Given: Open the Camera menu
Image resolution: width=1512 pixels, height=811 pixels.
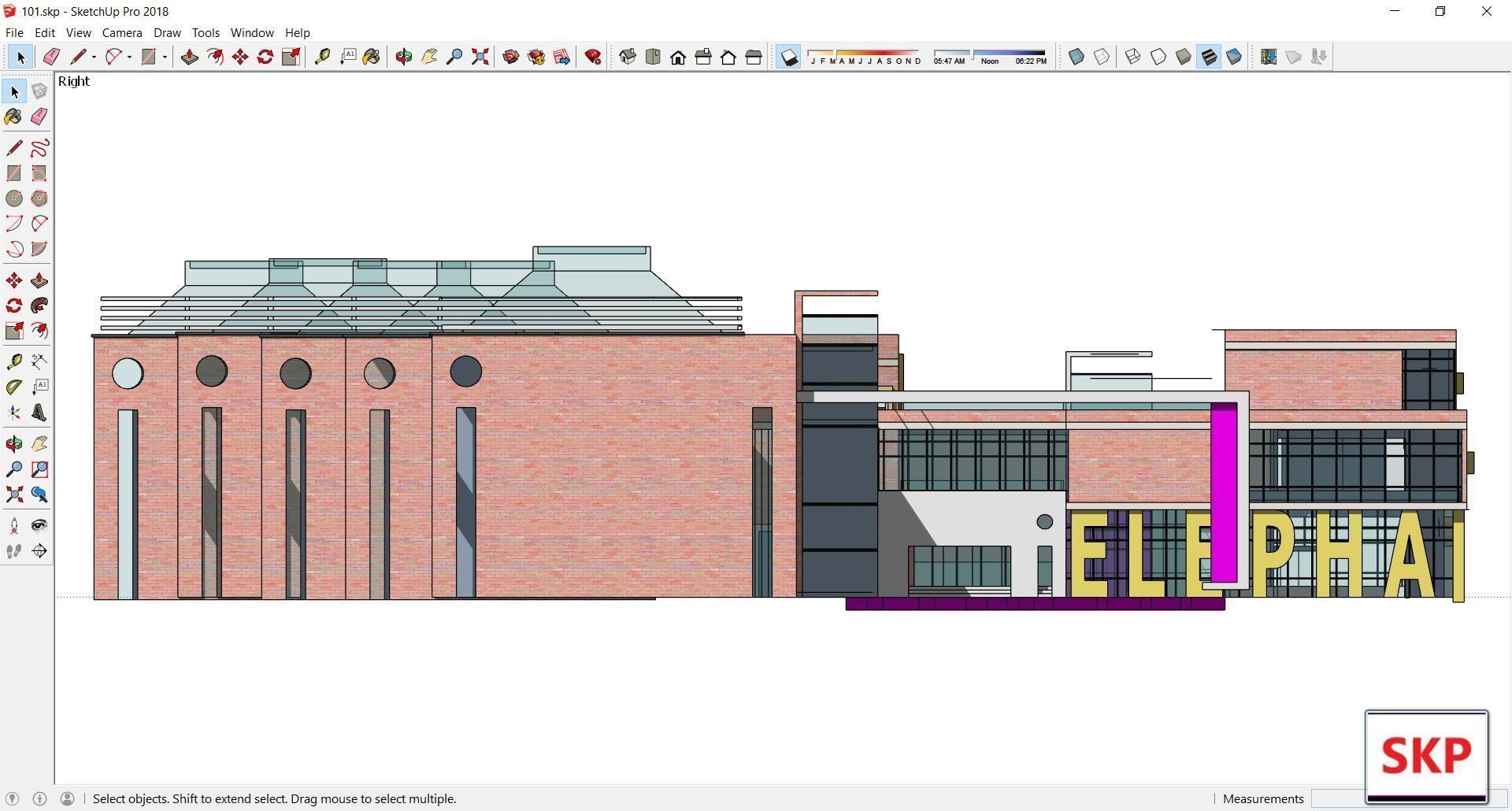Looking at the screenshot, I should click(122, 32).
